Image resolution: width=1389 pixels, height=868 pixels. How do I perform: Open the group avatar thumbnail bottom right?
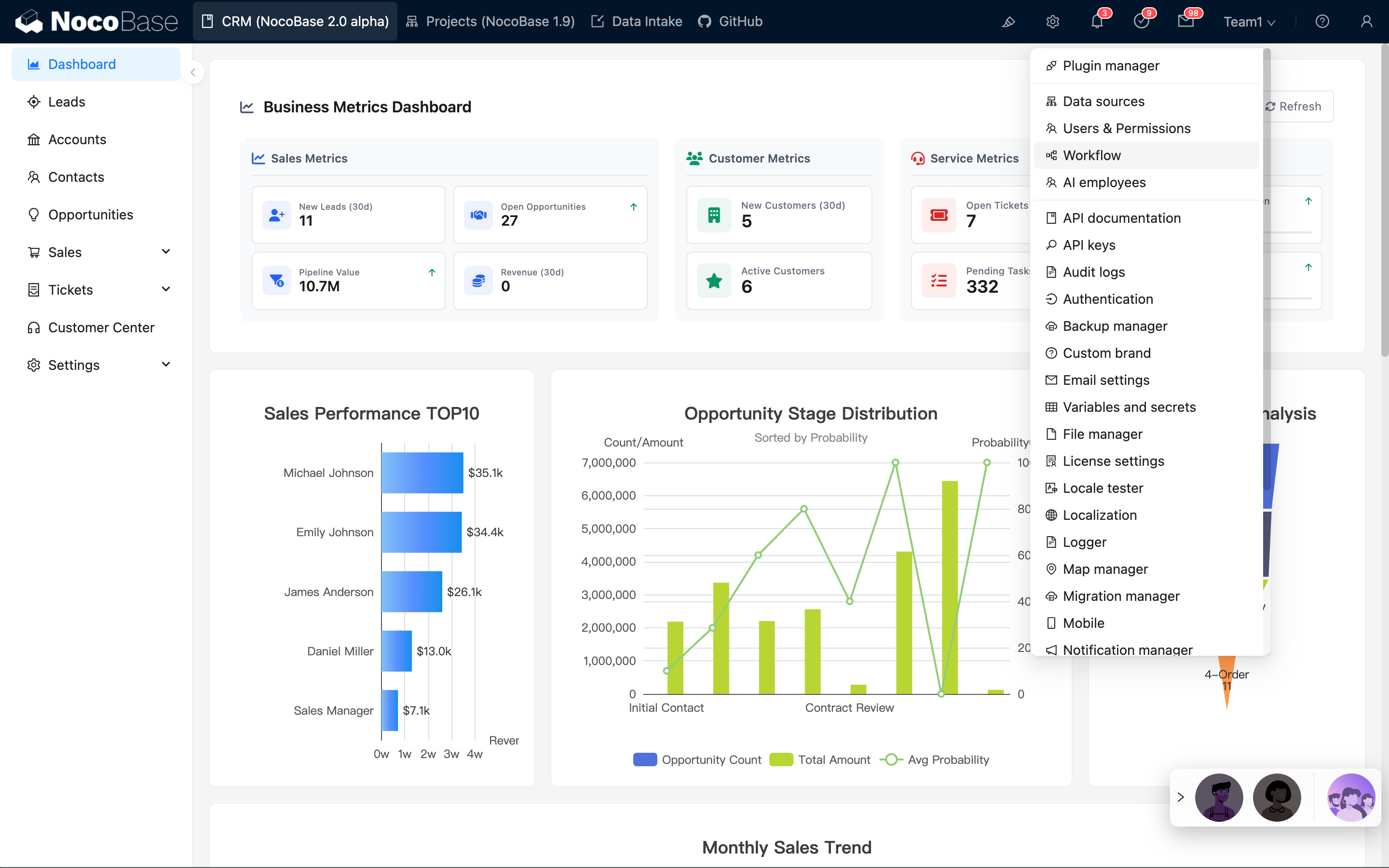[x=1352, y=798]
